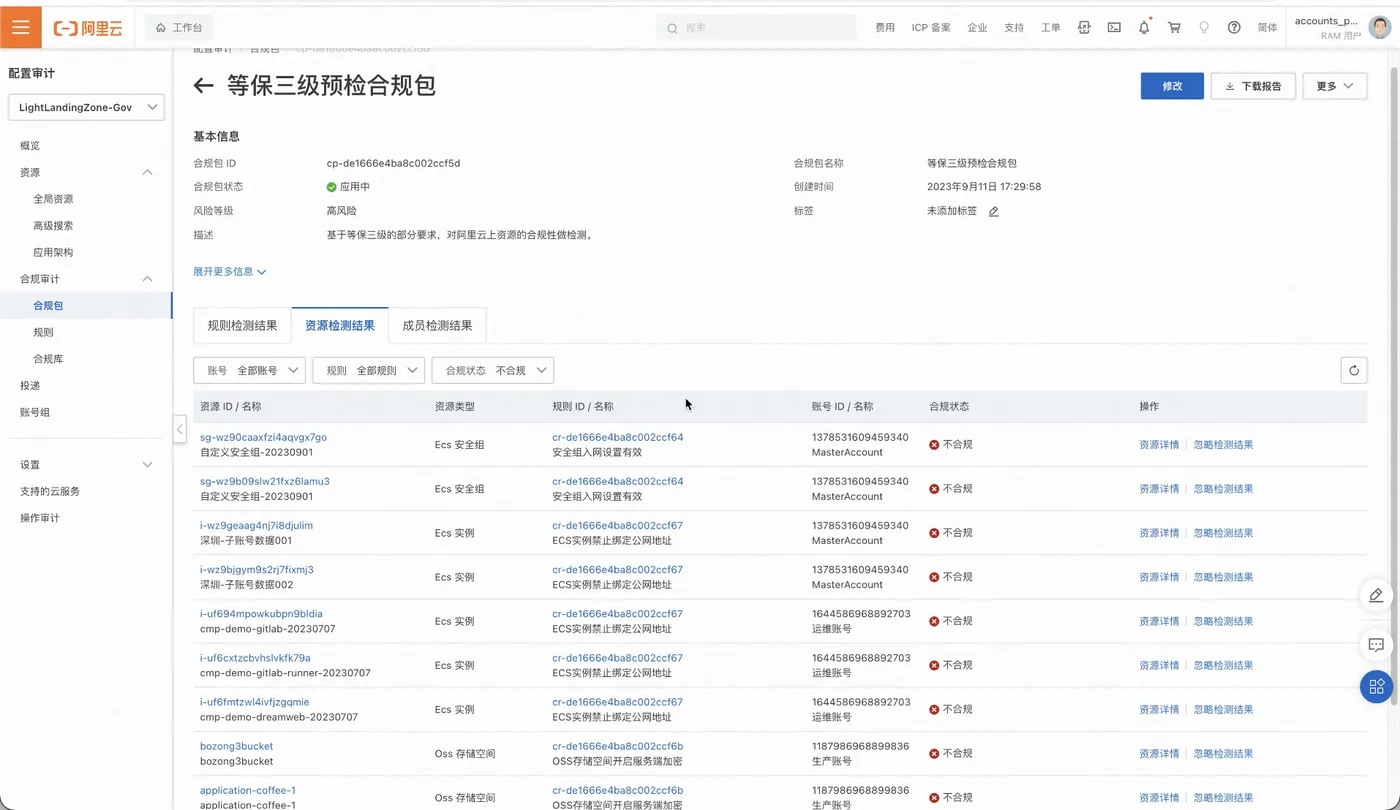Focus the top search box
This screenshot has width=1400, height=810.
tap(757, 28)
